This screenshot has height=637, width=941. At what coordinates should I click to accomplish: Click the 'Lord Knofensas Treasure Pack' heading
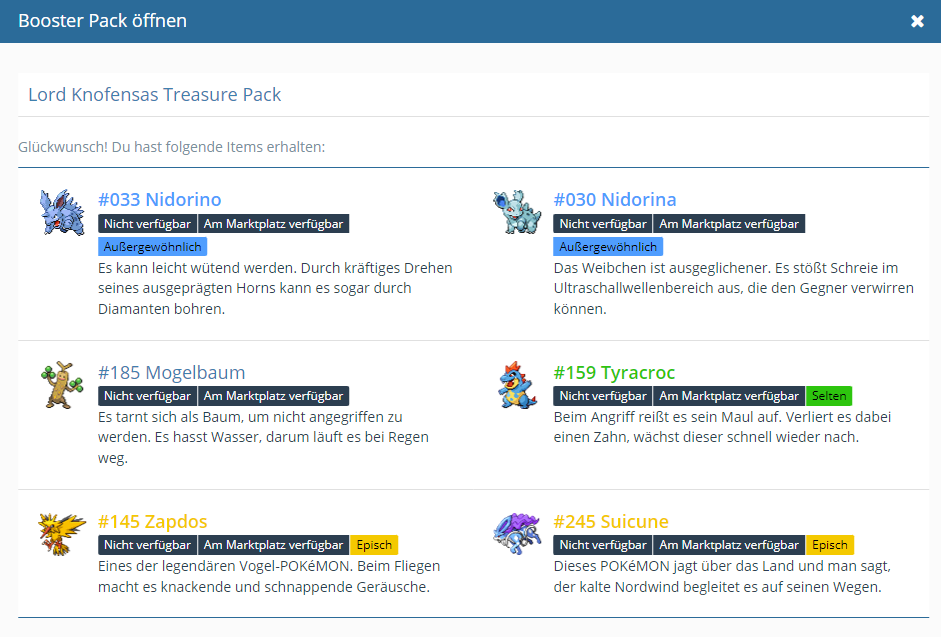155,95
